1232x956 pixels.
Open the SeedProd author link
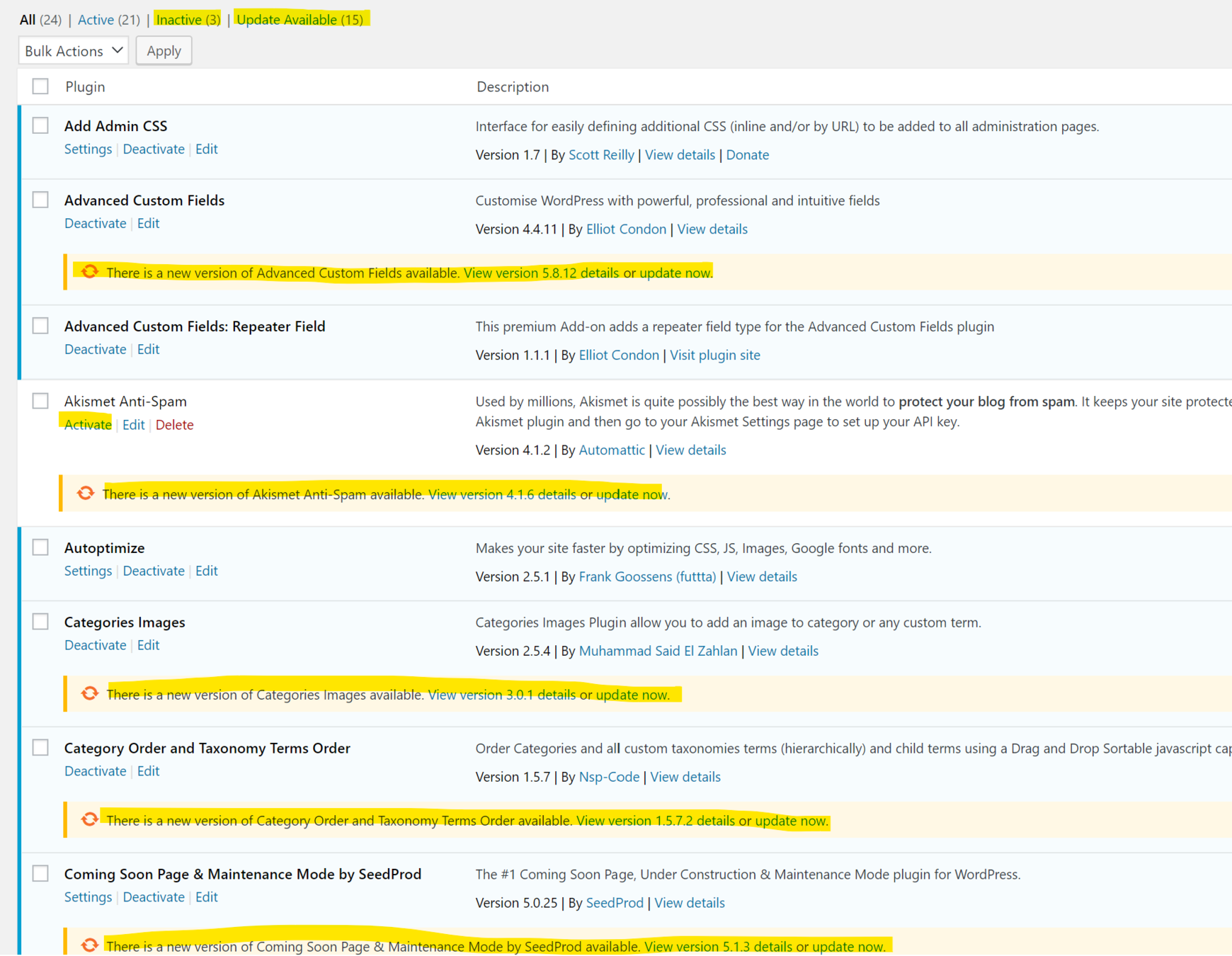615,903
